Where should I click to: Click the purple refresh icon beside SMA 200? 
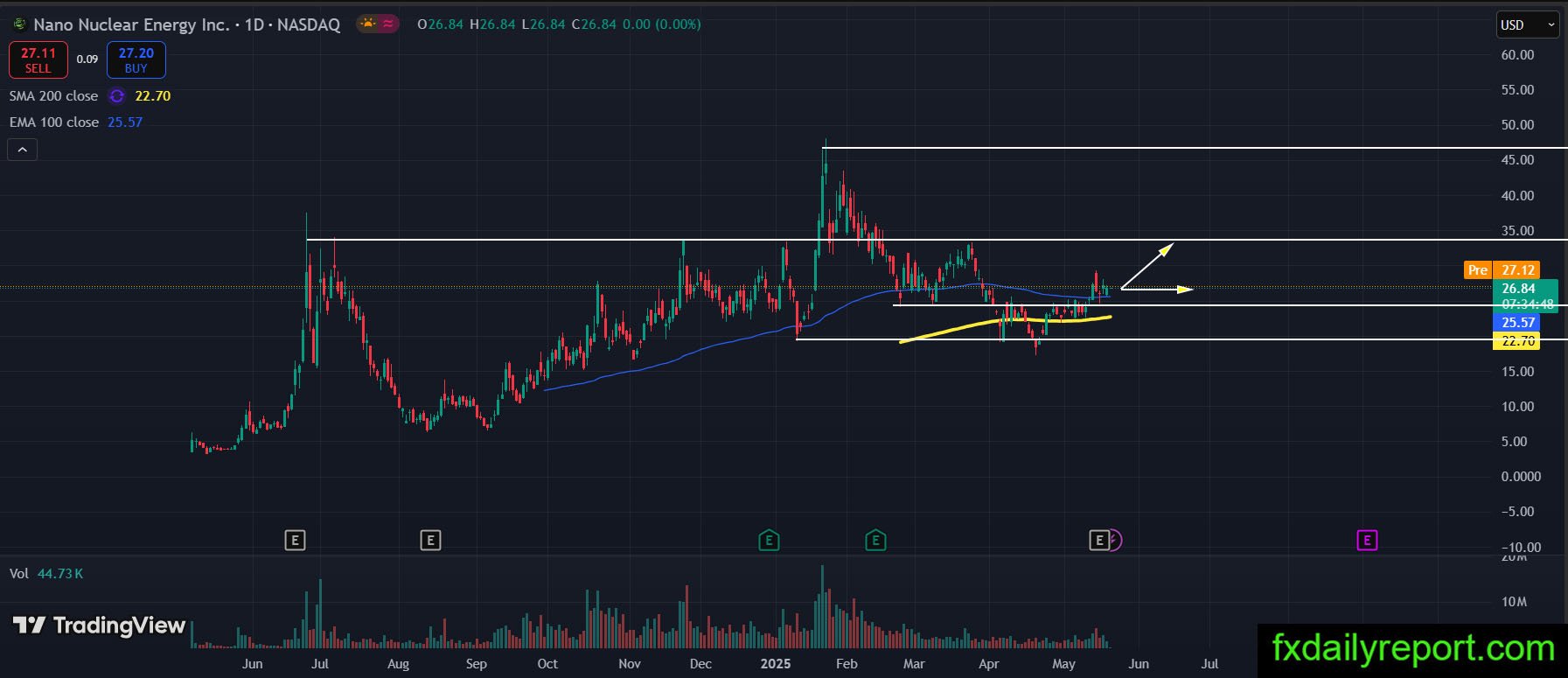116,96
